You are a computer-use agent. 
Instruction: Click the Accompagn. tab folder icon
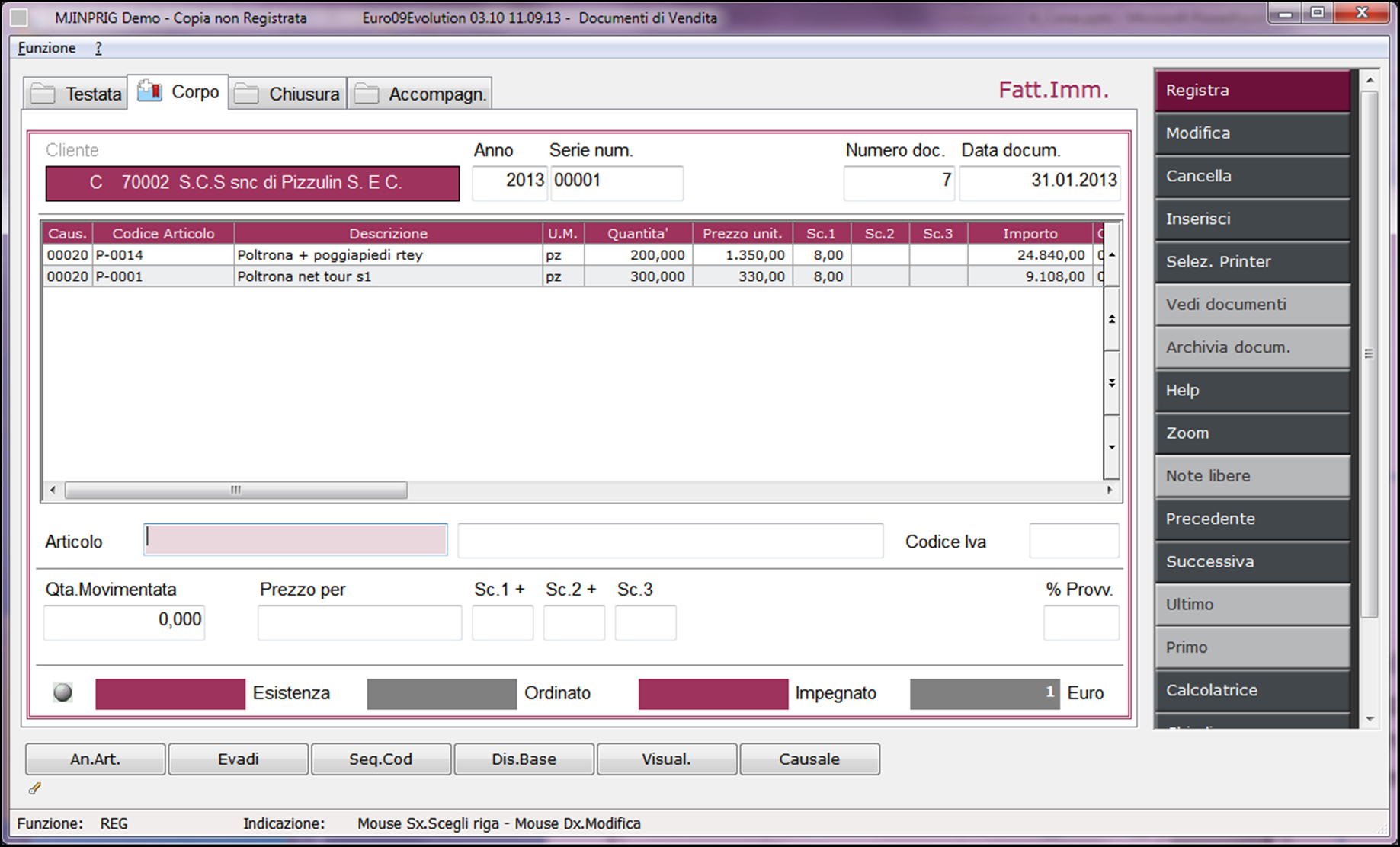(x=367, y=94)
